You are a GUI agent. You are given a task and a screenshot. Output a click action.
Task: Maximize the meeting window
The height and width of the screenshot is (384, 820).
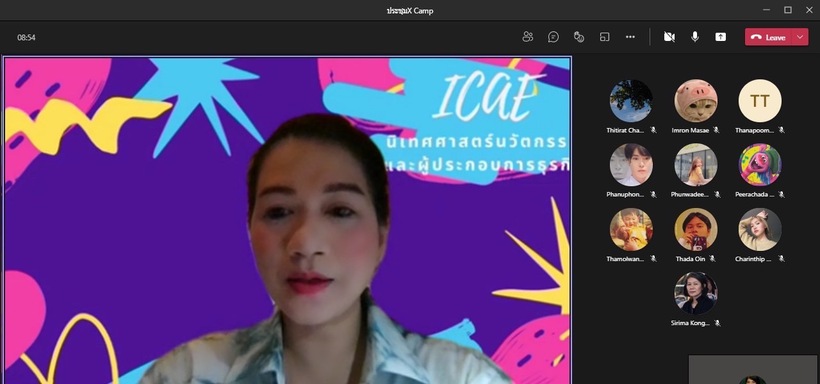[x=788, y=9]
